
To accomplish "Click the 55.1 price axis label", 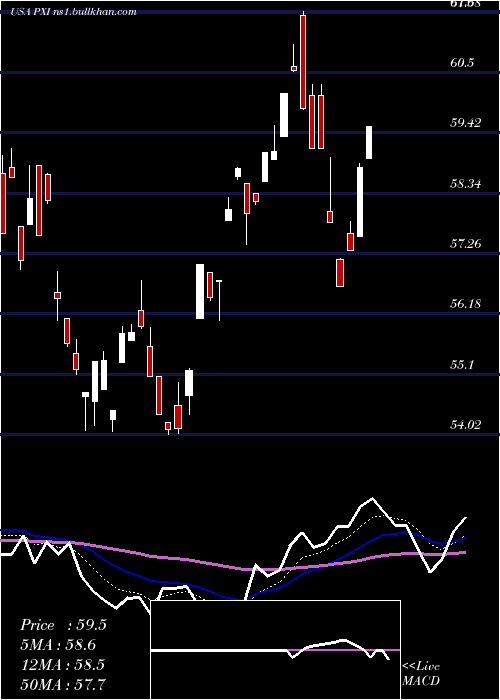I will 462,365.
